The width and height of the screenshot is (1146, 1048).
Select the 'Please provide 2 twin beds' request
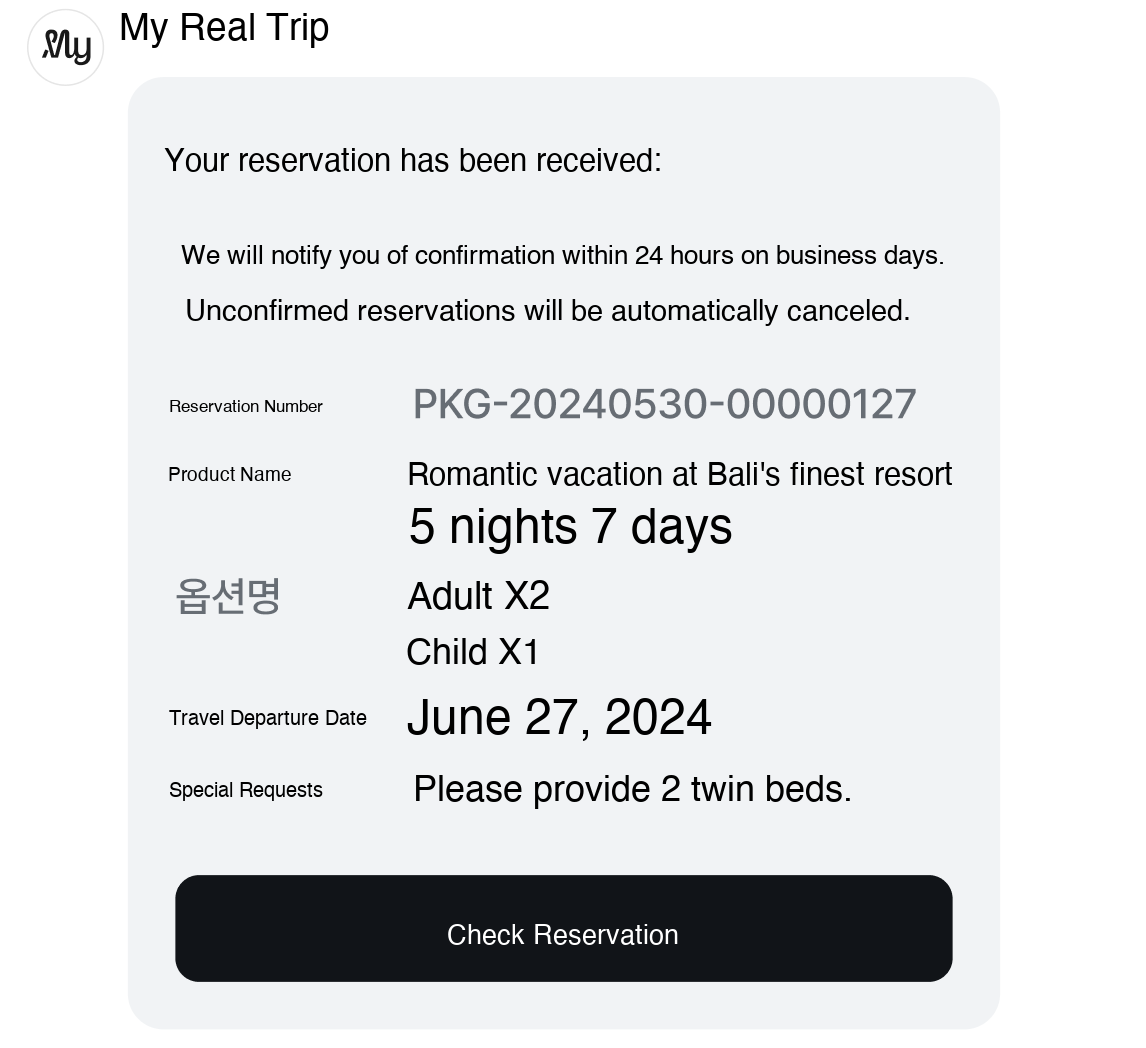pyautogui.click(x=632, y=789)
